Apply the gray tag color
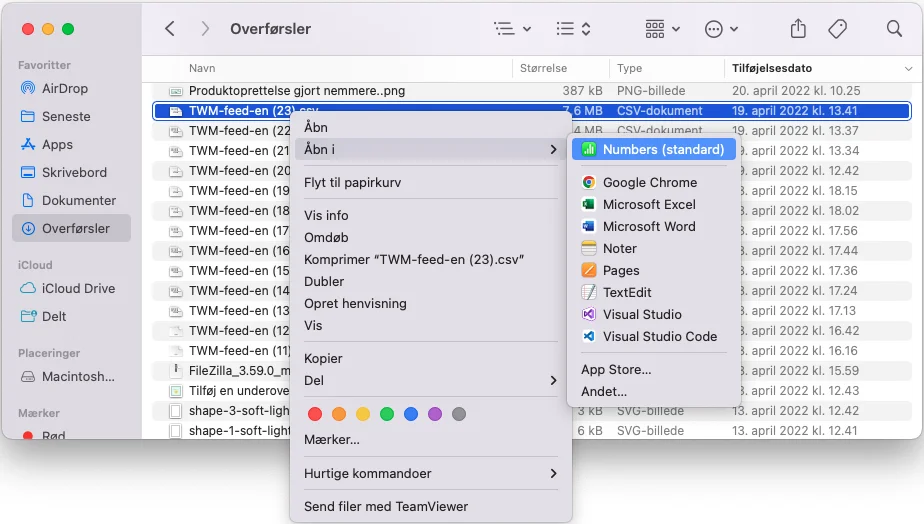This screenshot has height=524, width=924. click(x=459, y=414)
